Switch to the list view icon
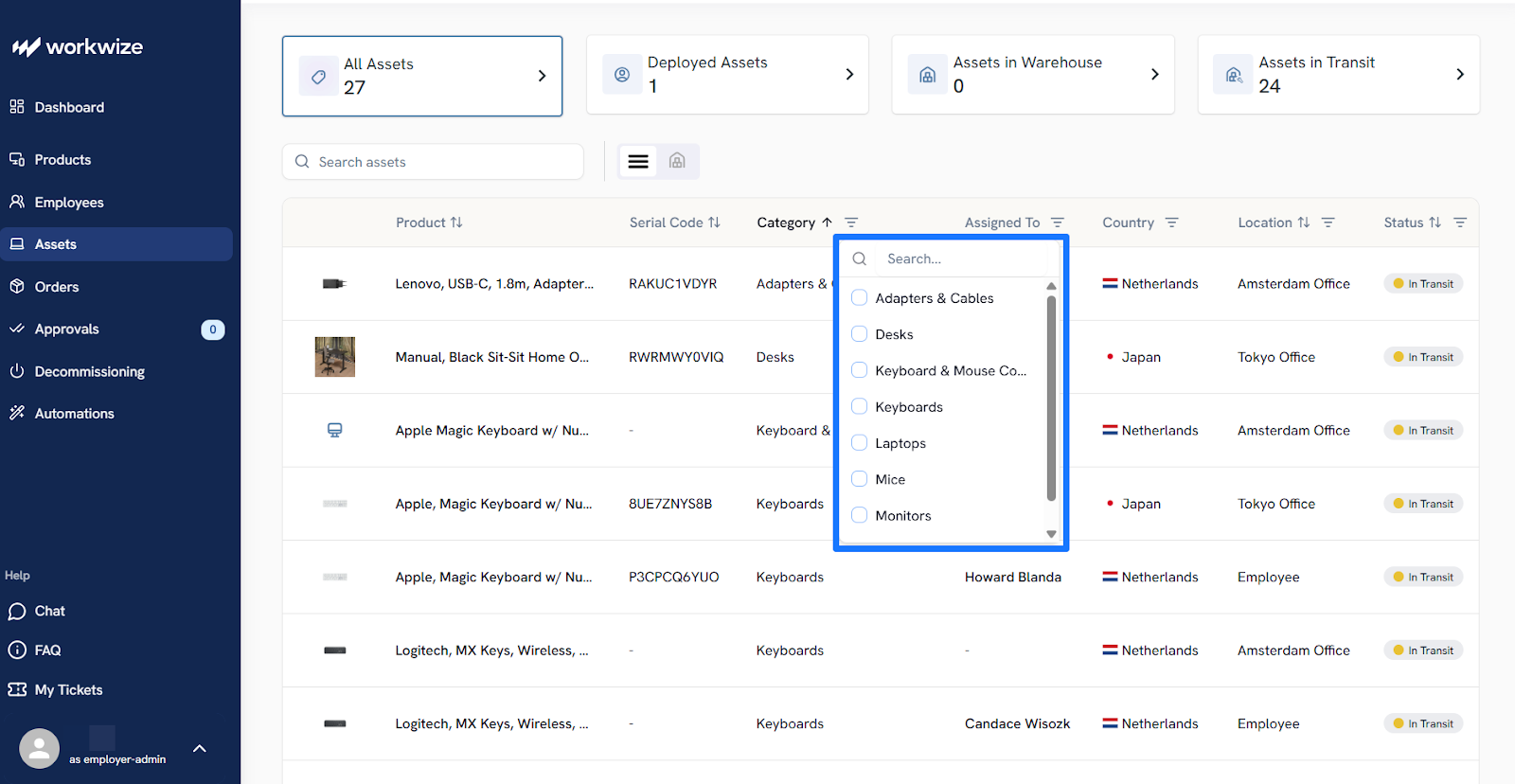This screenshot has width=1515, height=784. click(x=638, y=162)
